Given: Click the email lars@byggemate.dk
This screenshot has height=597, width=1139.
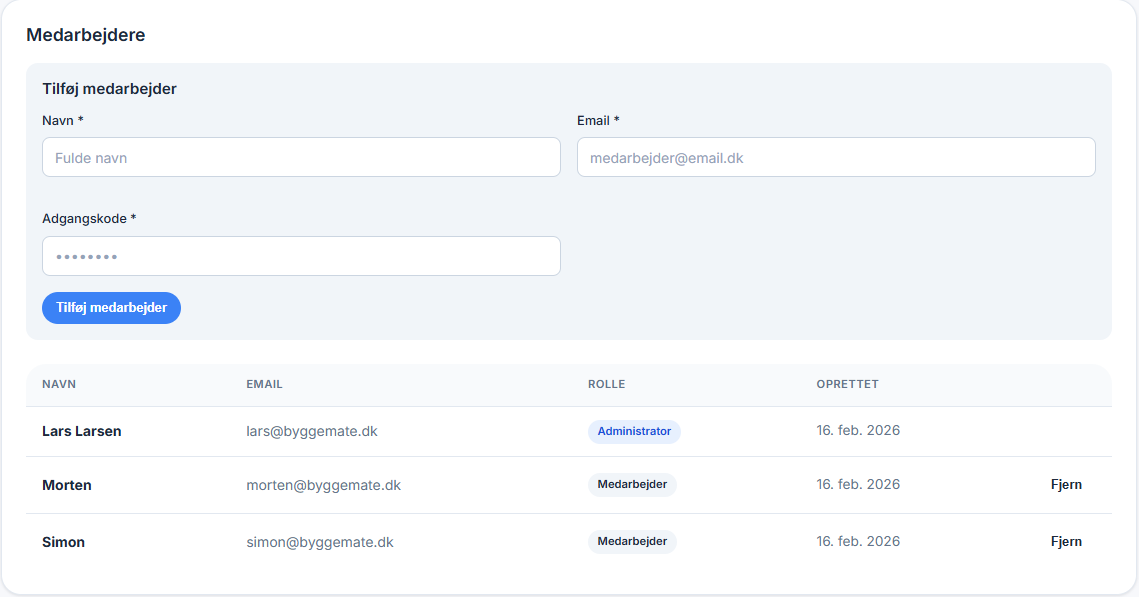Looking at the screenshot, I should point(312,432).
